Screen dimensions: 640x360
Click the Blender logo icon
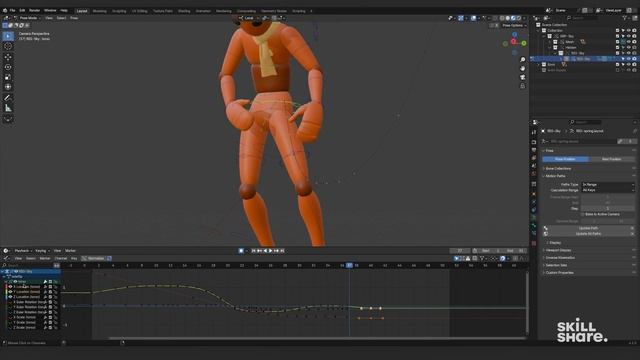[x=4, y=10]
